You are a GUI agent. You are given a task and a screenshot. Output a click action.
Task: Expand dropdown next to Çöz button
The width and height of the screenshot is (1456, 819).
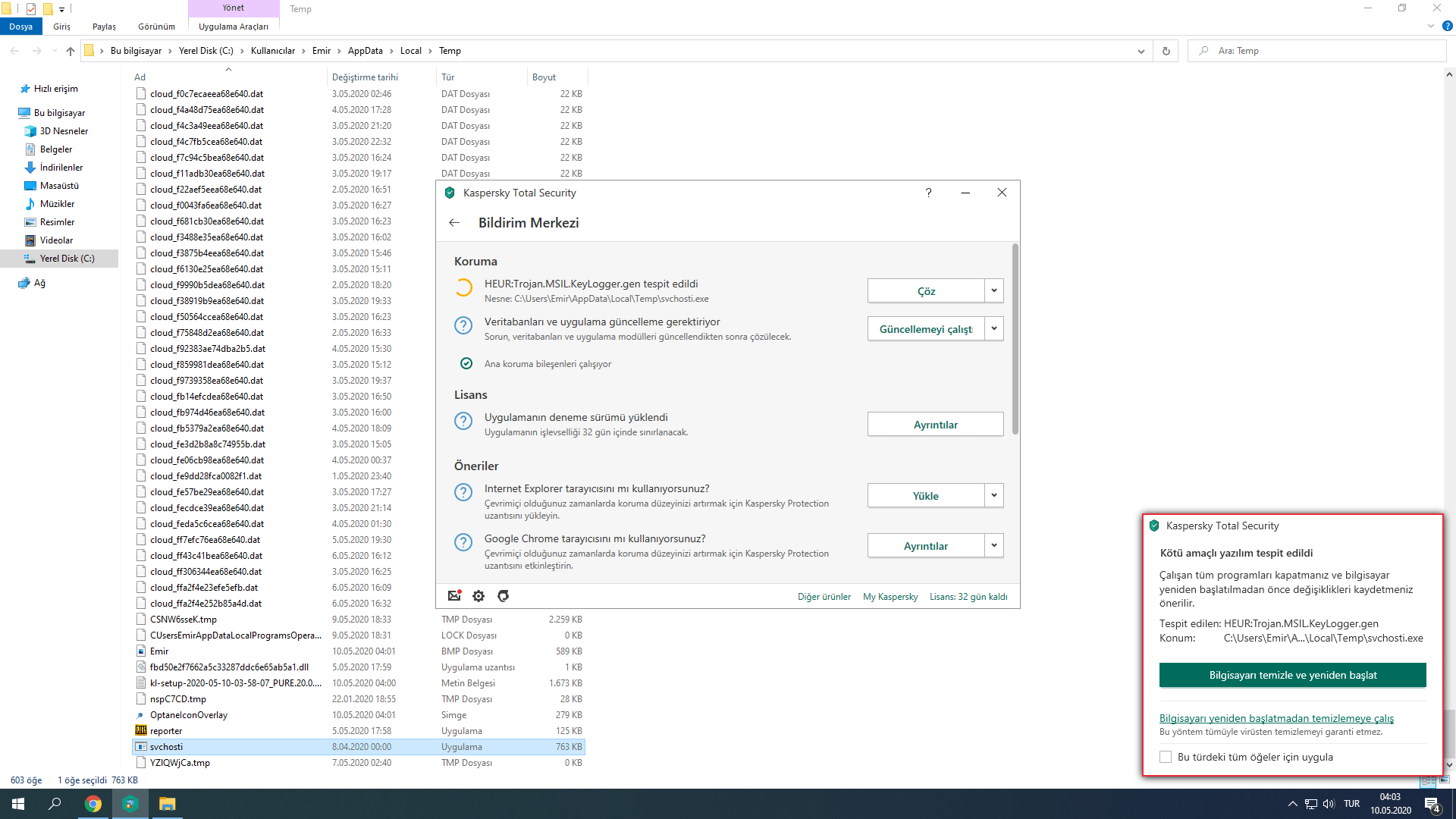pos(994,290)
